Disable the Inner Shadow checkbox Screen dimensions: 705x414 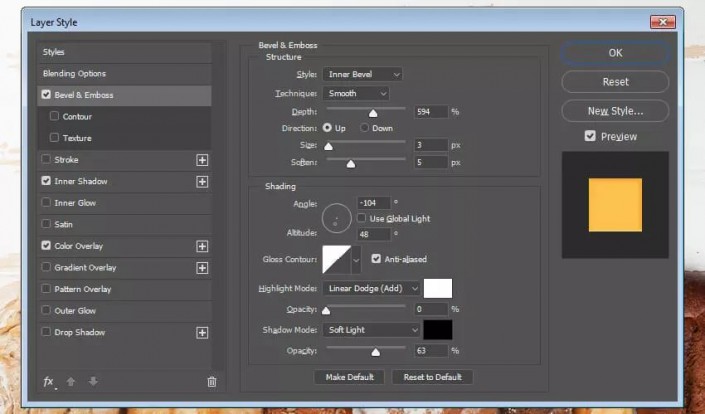[46, 181]
